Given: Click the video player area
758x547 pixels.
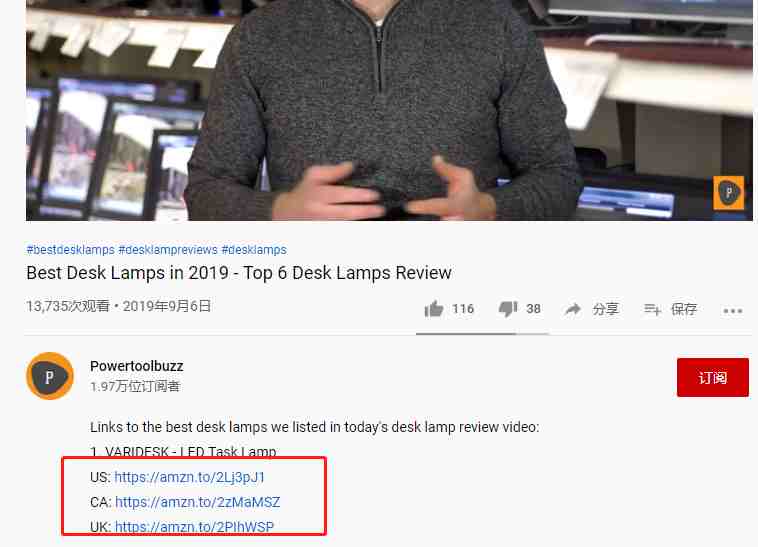Looking at the screenshot, I should point(389,110).
